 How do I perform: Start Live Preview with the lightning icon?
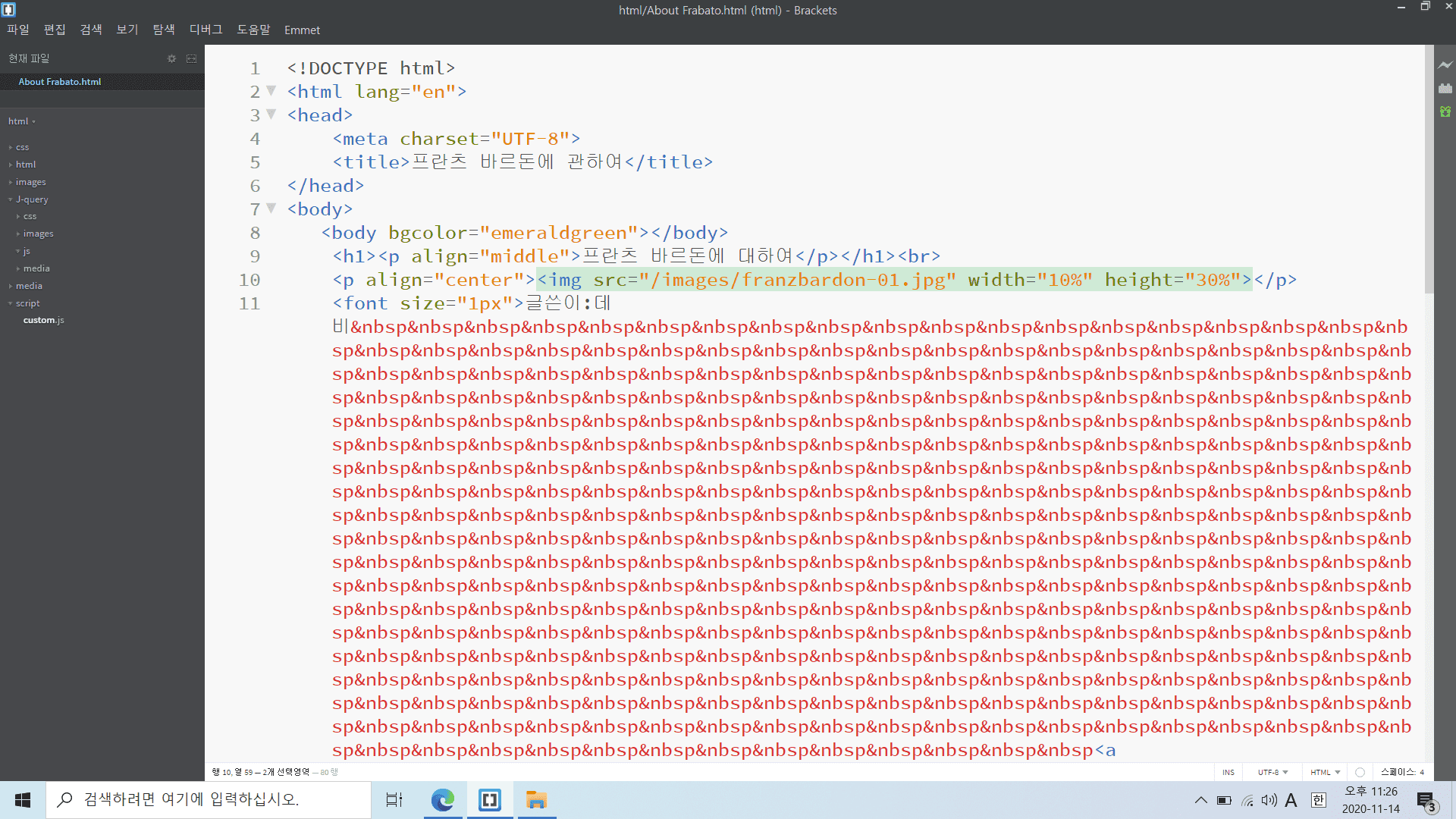[1445, 65]
